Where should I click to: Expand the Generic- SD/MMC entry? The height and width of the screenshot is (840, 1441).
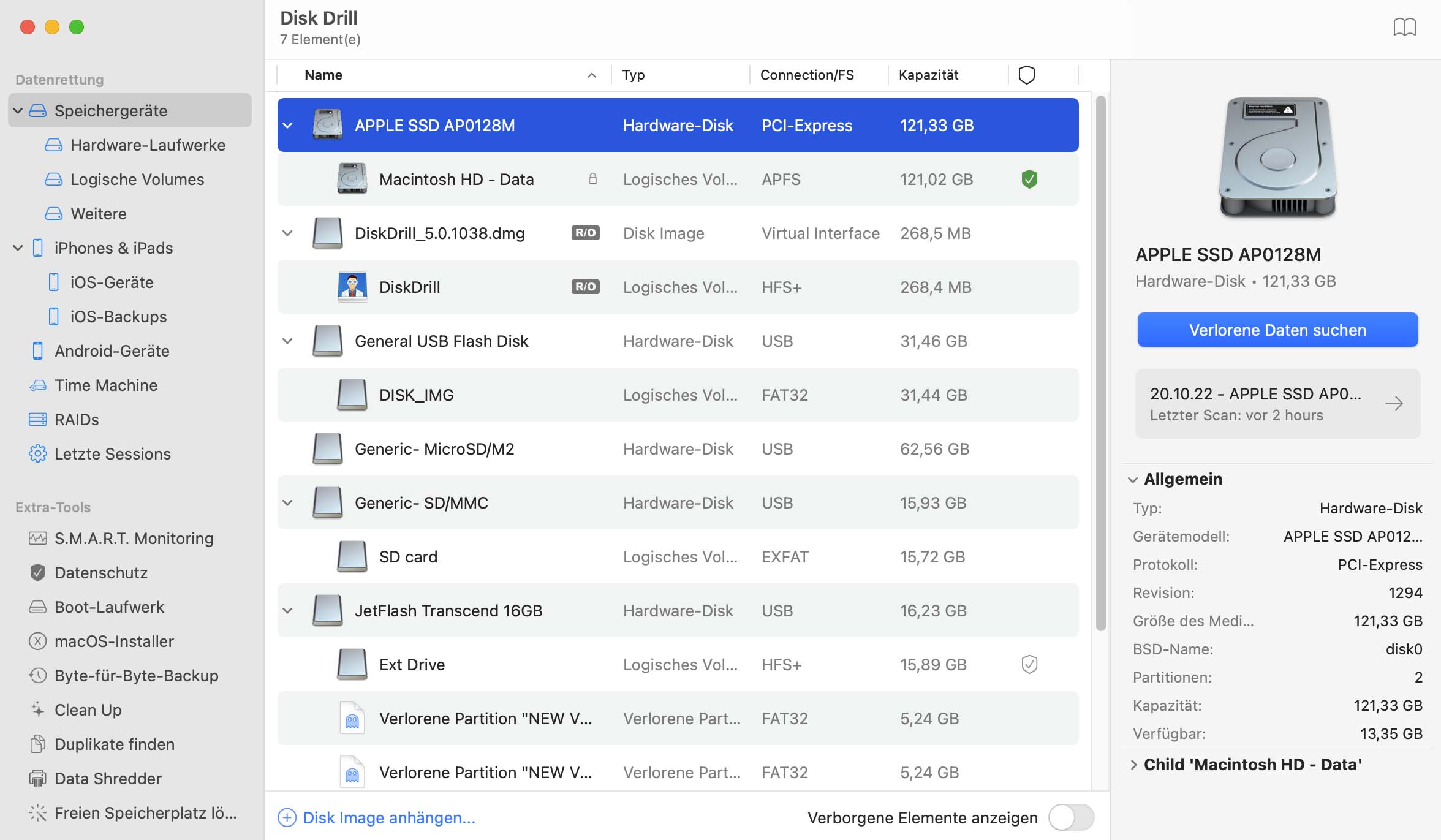point(289,502)
